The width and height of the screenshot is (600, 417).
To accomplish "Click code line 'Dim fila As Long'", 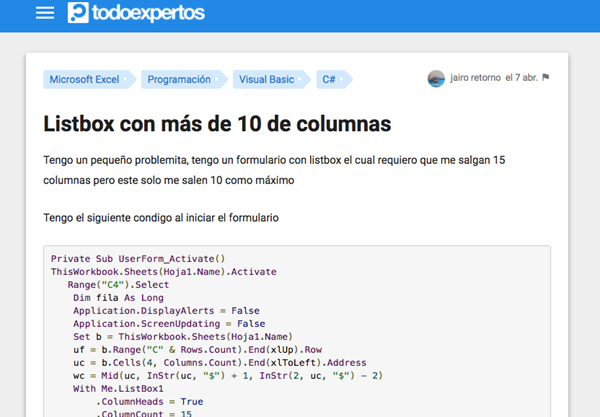I will point(118,298).
